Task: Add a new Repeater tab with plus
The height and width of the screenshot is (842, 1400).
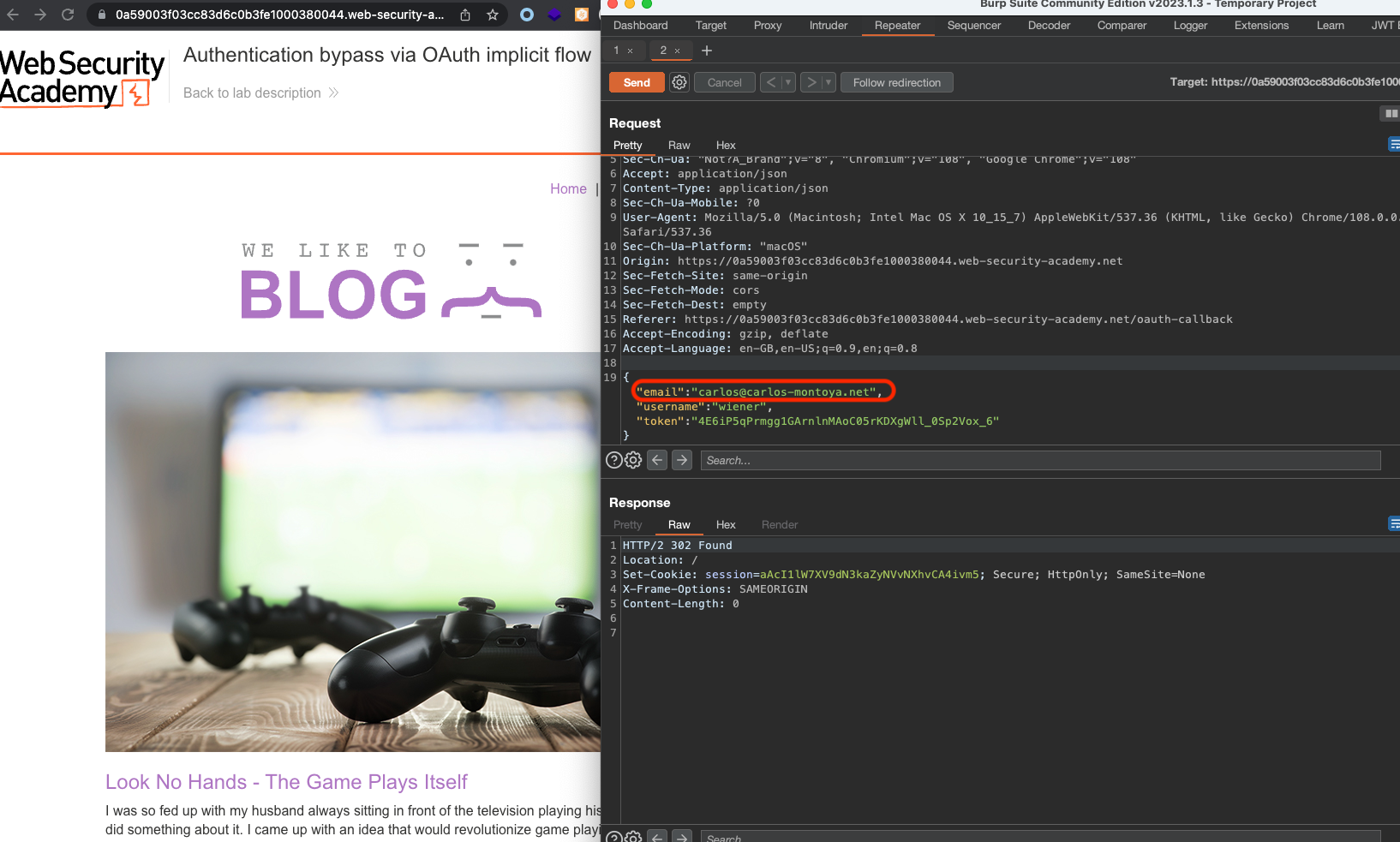Action: pos(707,51)
